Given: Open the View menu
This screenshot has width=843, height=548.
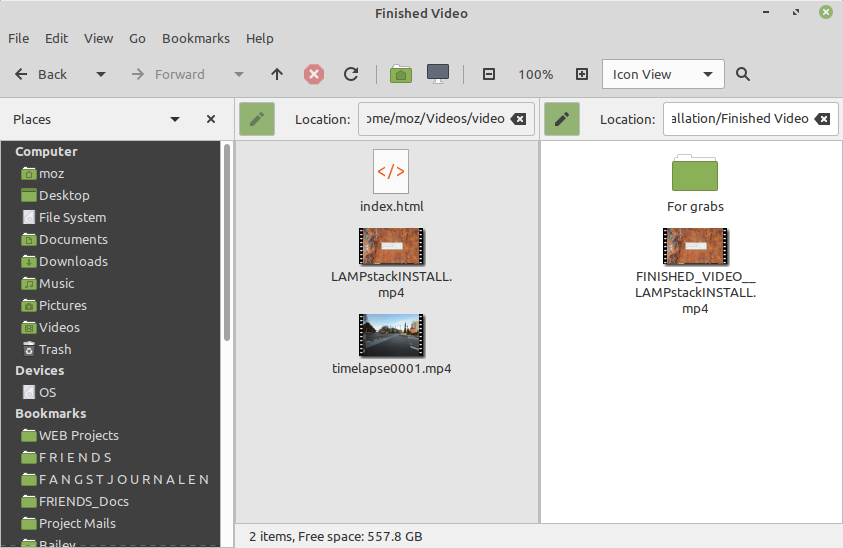Looking at the screenshot, I should coord(98,38).
